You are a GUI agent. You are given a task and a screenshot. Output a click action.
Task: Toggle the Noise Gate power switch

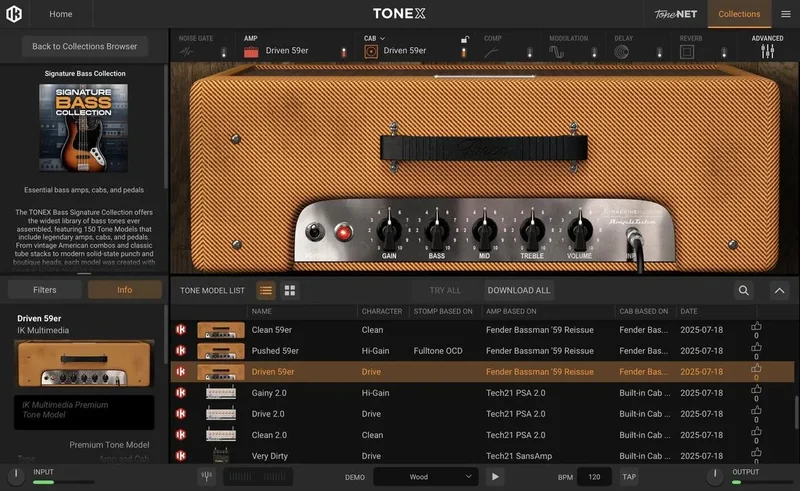pyautogui.click(x=223, y=52)
